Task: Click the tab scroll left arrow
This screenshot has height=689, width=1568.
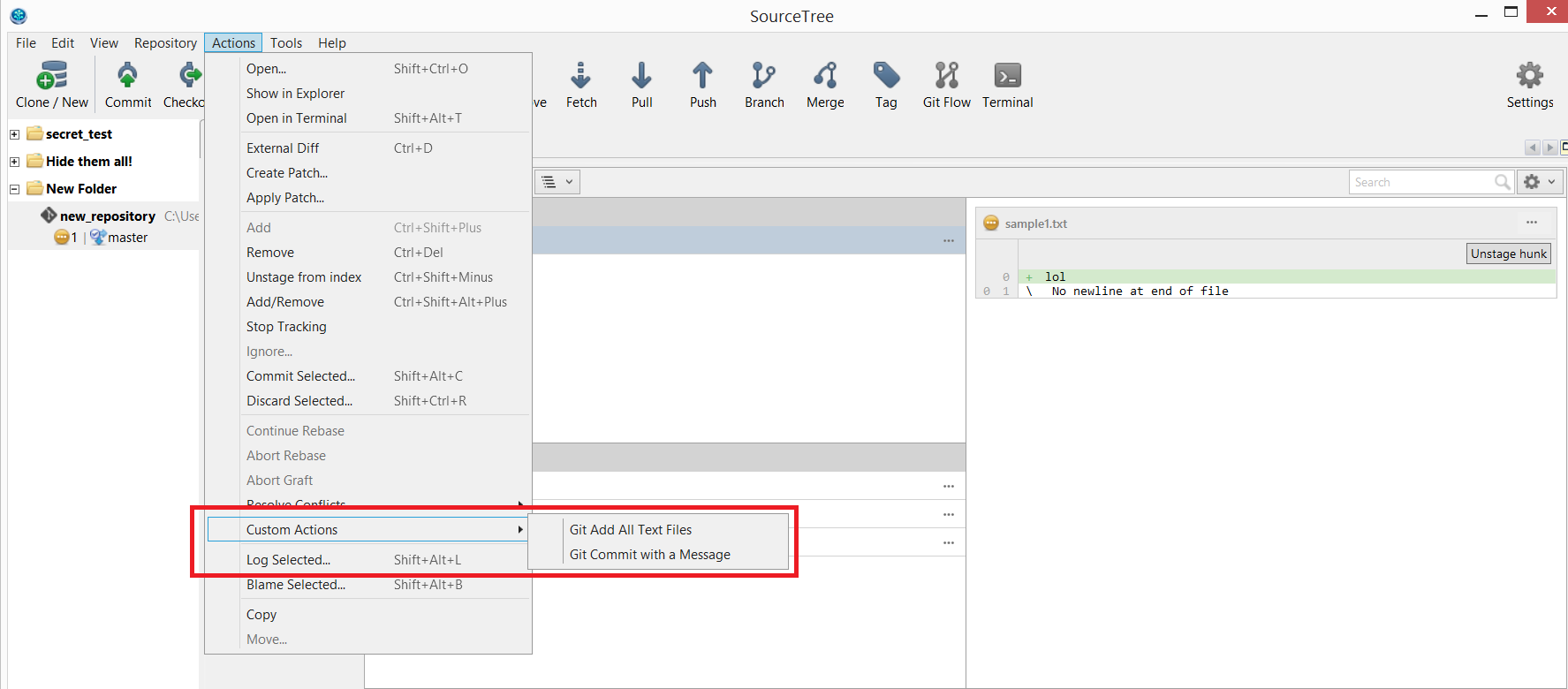Action: click(x=1533, y=148)
